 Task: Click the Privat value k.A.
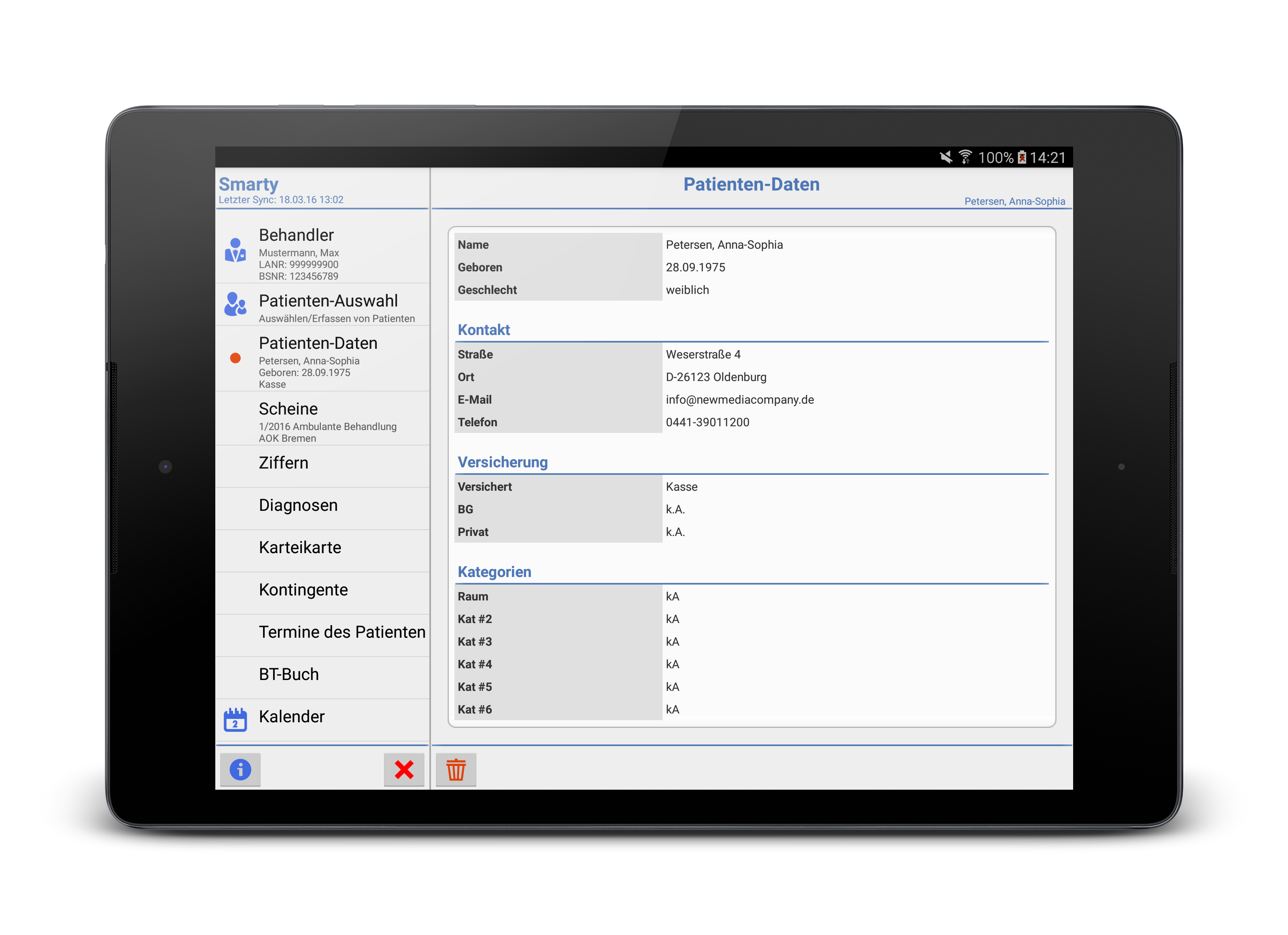[675, 532]
